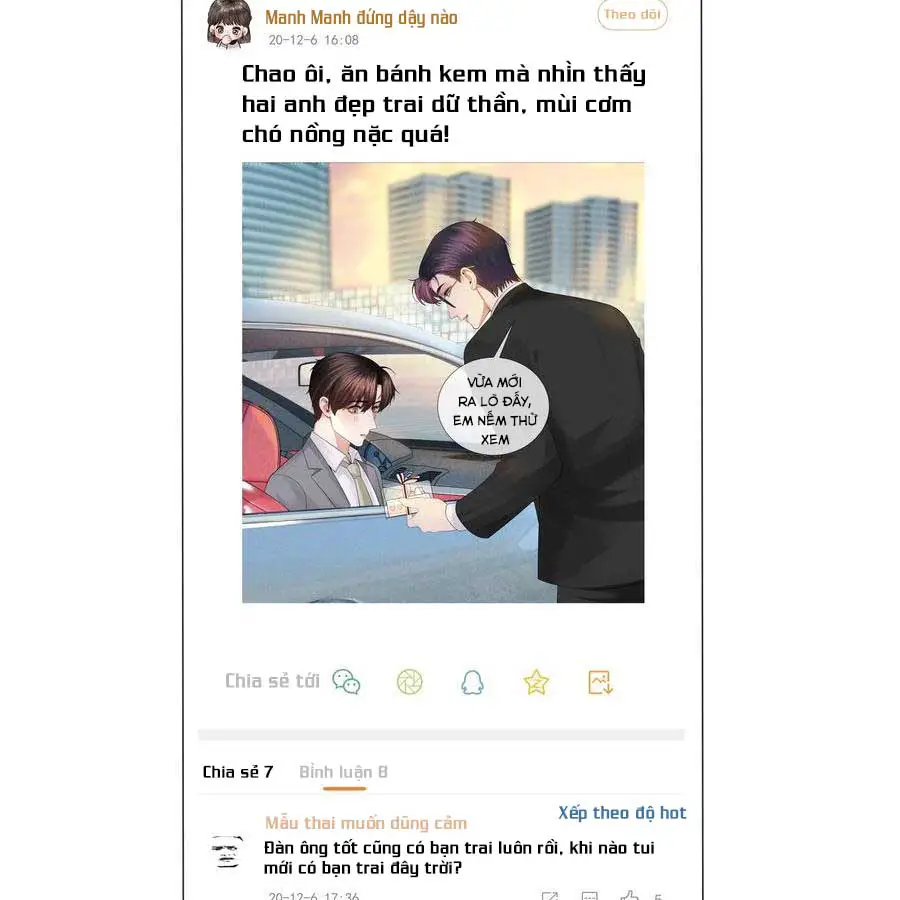The image size is (900, 900).
Task: Select the post timestamp 20-12-6 16:08
Action: pyautogui.click(x=313, y=40)
